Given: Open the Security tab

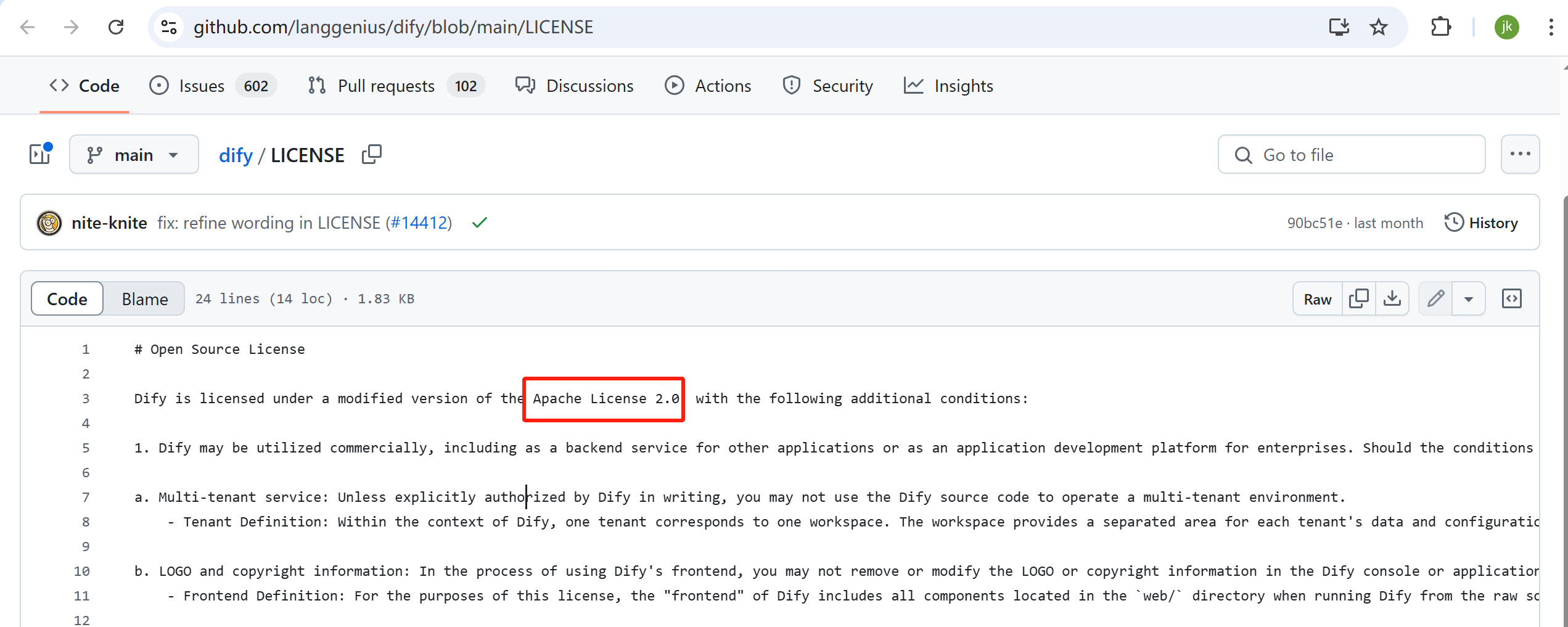Looking at the screenshot, I should click(x=827, y=86).
